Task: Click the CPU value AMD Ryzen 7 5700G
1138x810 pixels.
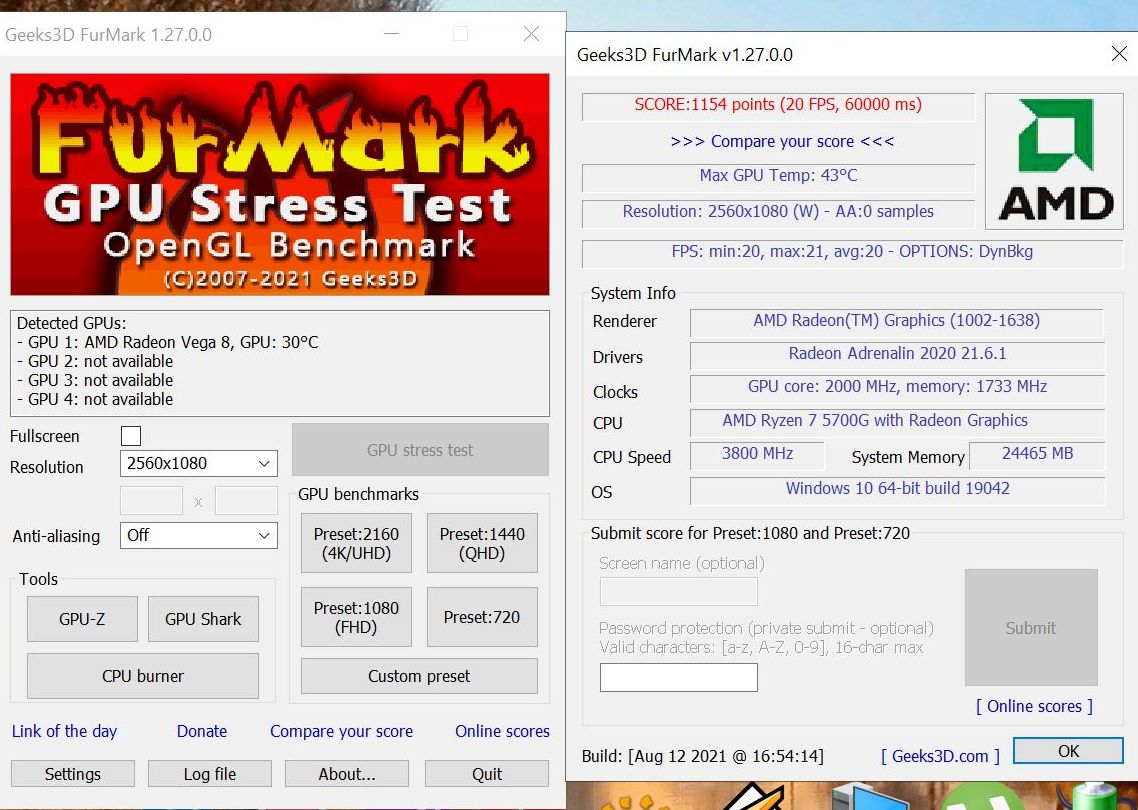Action: 896,421
